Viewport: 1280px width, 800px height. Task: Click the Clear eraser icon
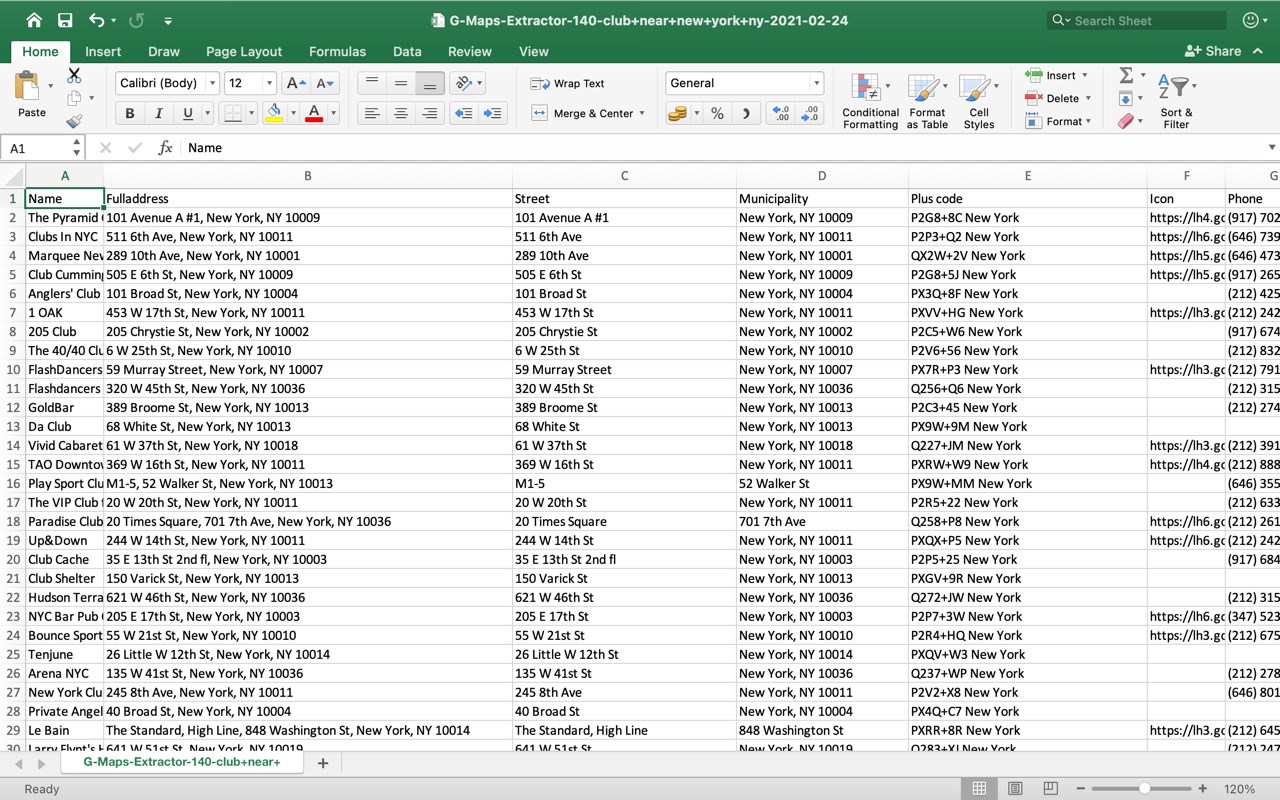coord(1126,121)
